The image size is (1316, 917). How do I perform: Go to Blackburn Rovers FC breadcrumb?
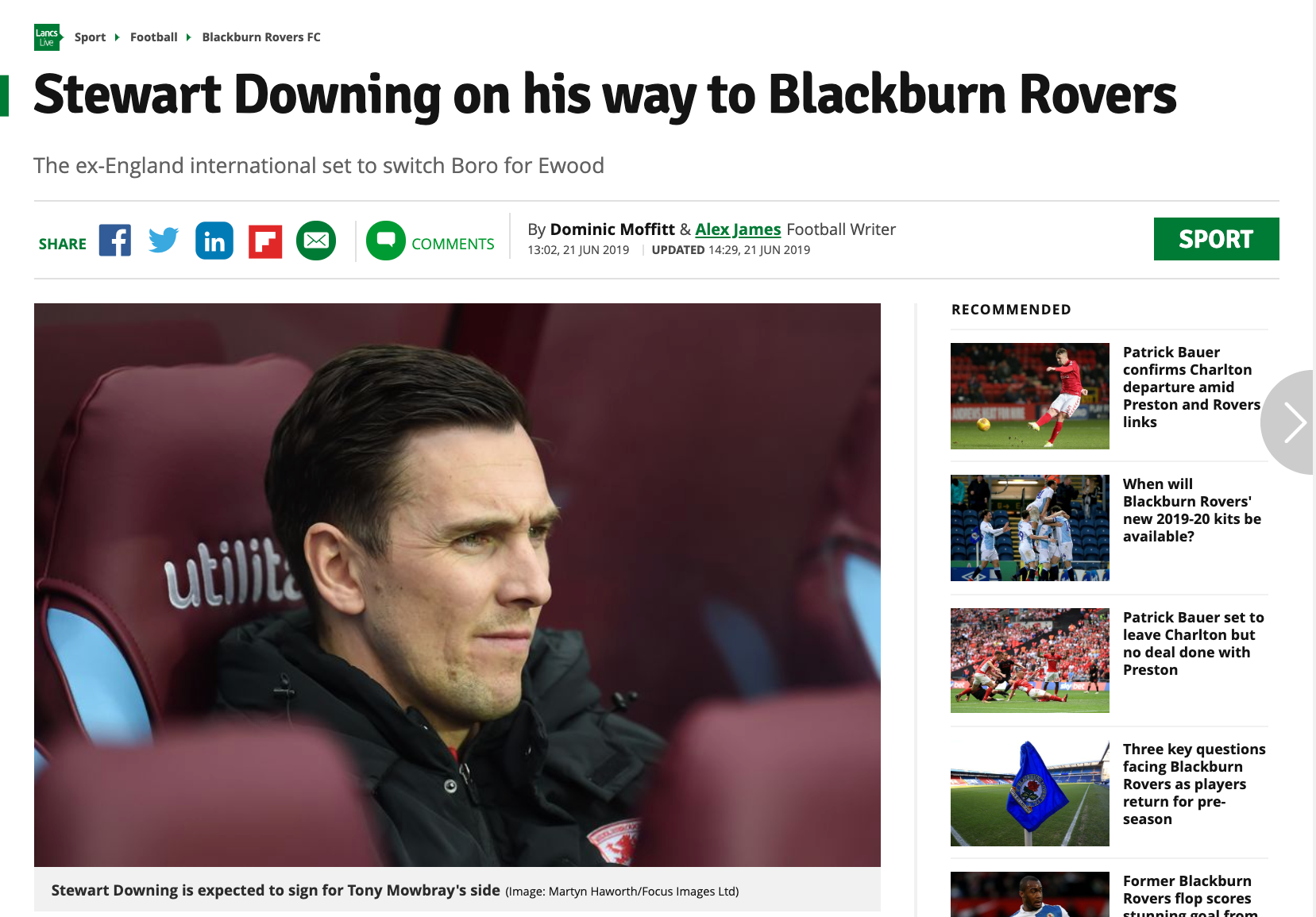pyautogui.click(x=261, y=37)
